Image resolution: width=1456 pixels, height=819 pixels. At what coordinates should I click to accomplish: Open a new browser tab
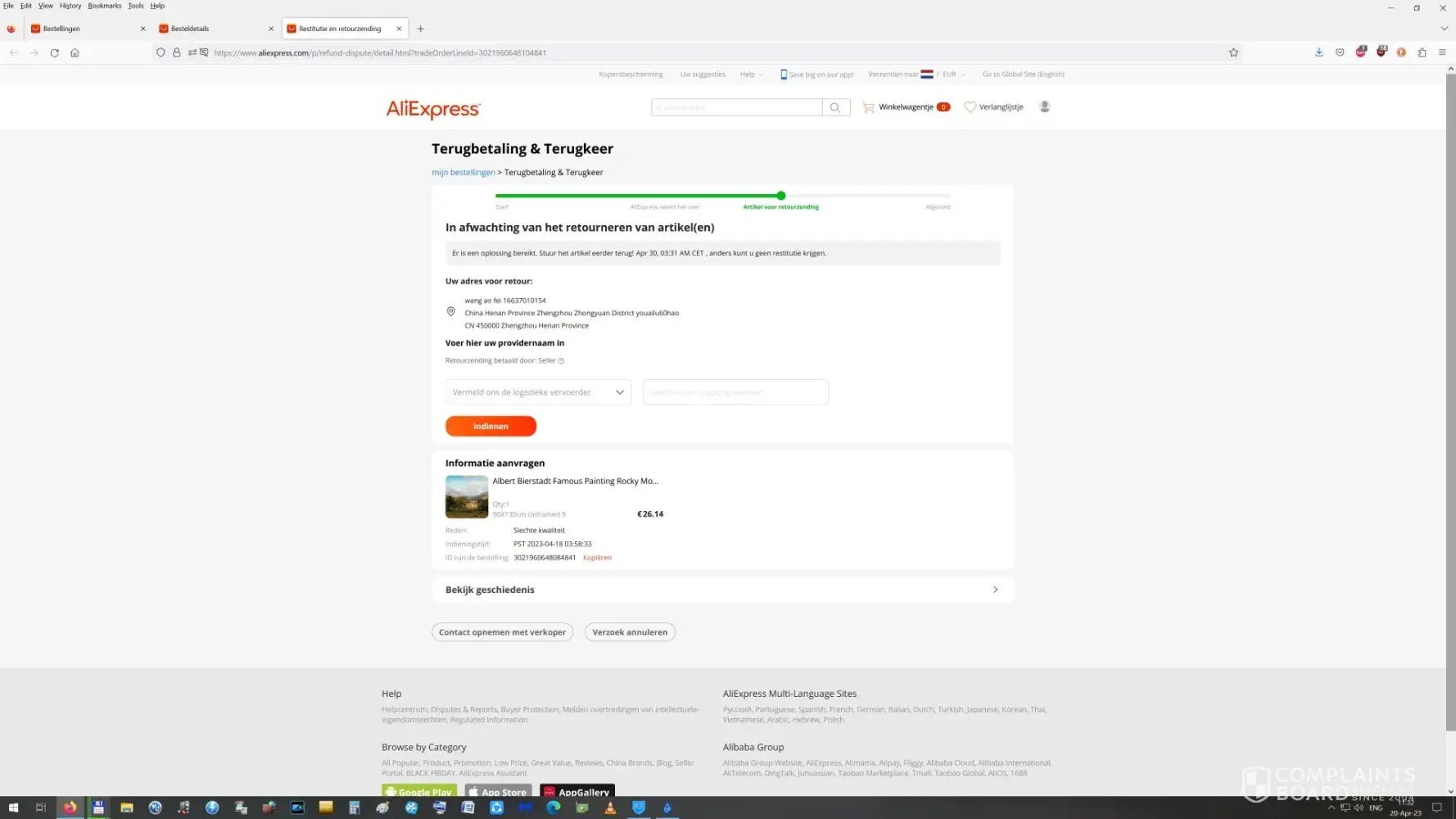click(x=421, y=29)
